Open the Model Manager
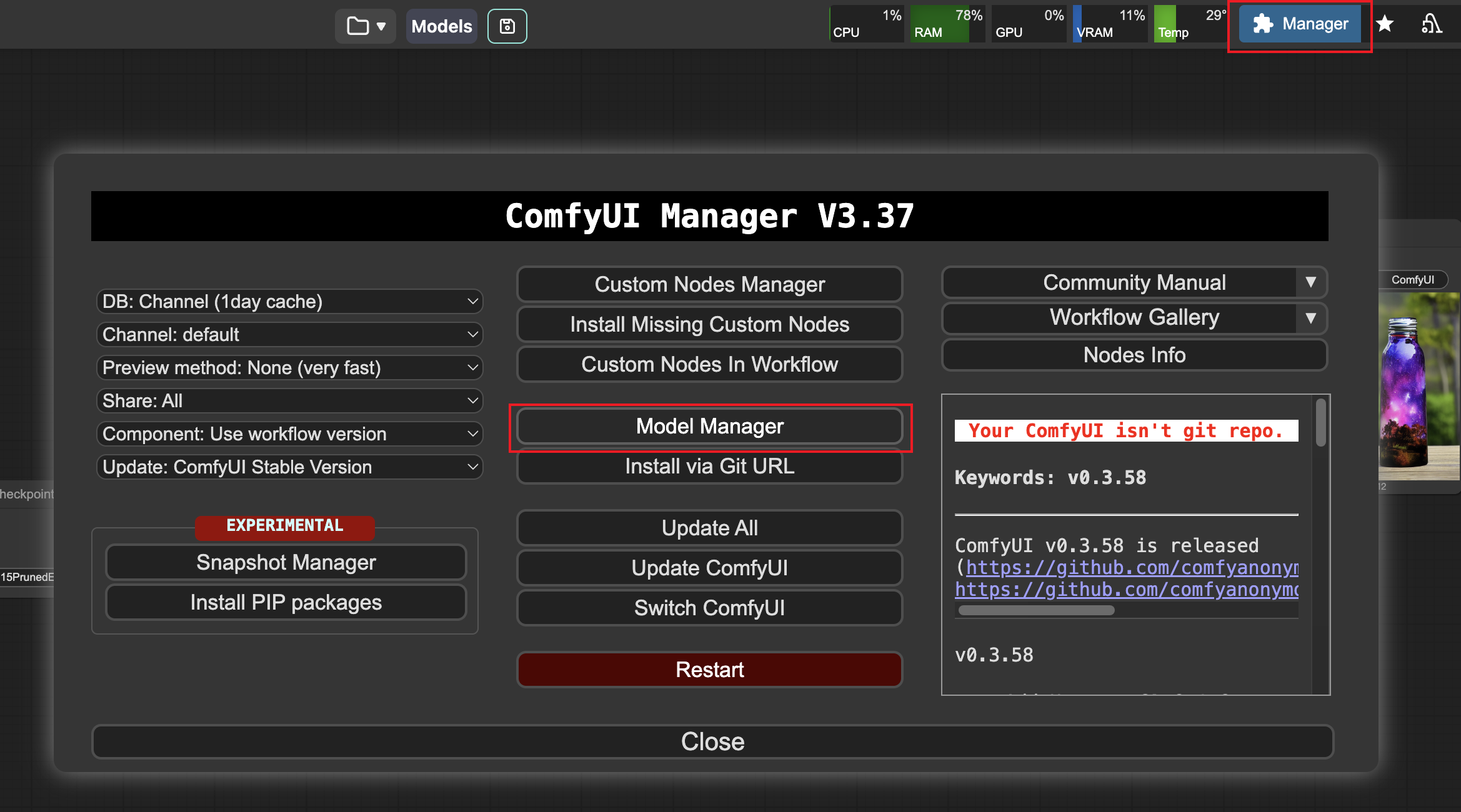This screenshot has height=812, width=1461. pyautogui.click(x=710, y=427)
